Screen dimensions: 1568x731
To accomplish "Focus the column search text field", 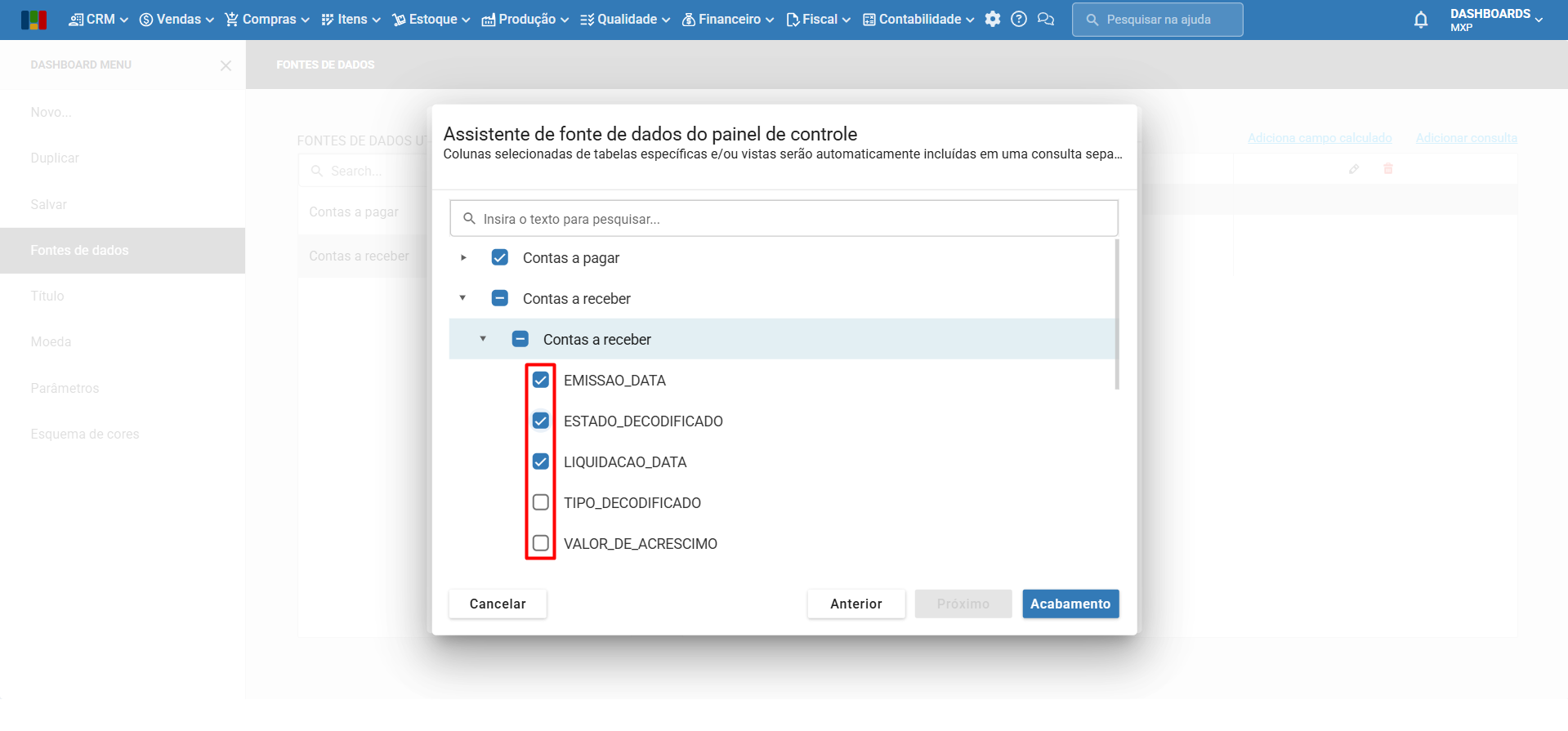I will pyautogui.click(x=784, y=219).
